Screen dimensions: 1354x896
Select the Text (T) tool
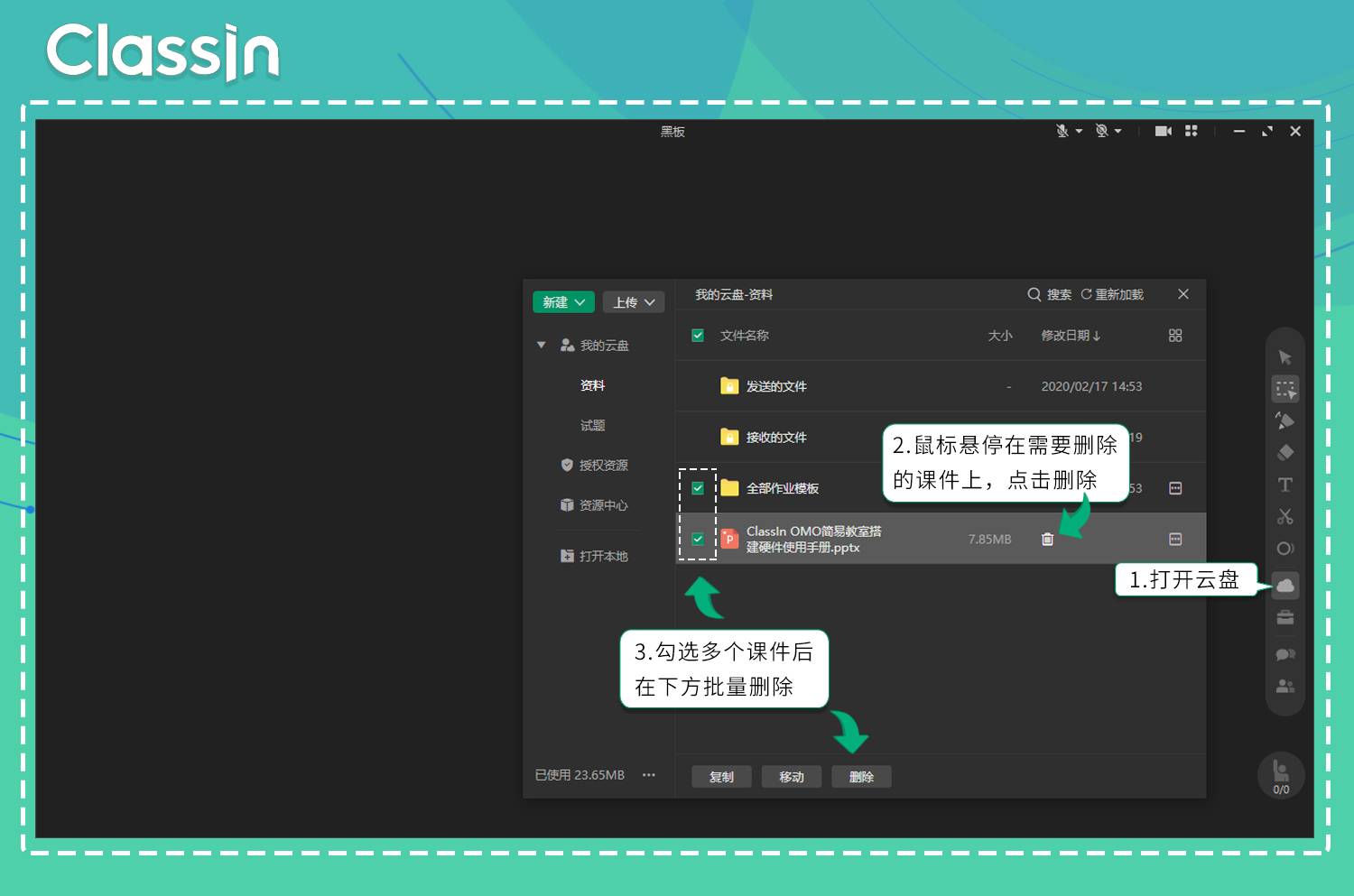[1285, 485]
